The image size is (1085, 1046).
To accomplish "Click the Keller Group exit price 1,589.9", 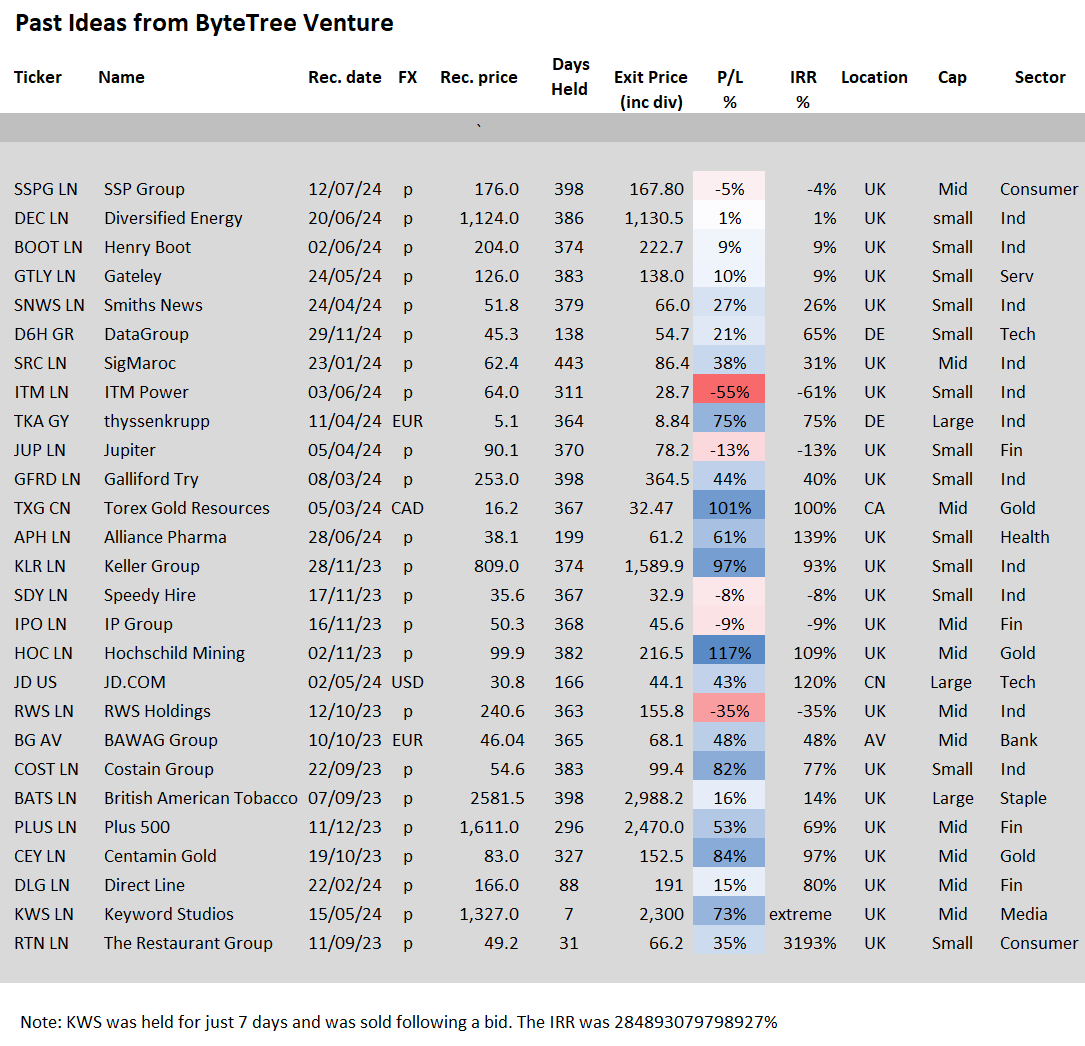I will (654, 566).
